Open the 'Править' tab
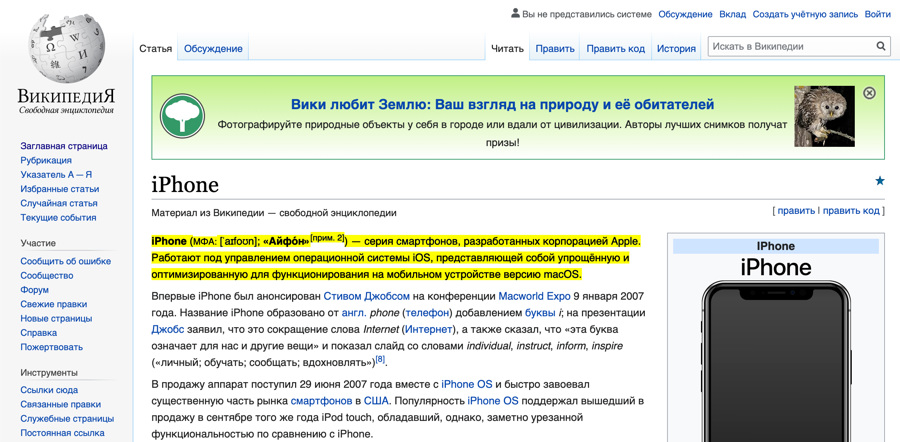This screenshot has width=900, height=442. tap(555, 49)
